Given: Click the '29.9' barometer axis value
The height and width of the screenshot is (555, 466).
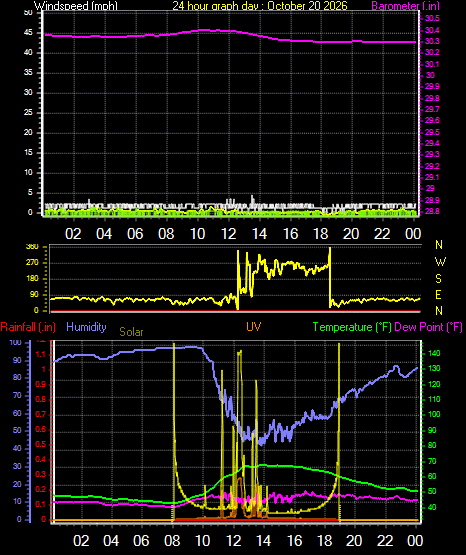Looking at the screenshot, I should tap(432, 87).
